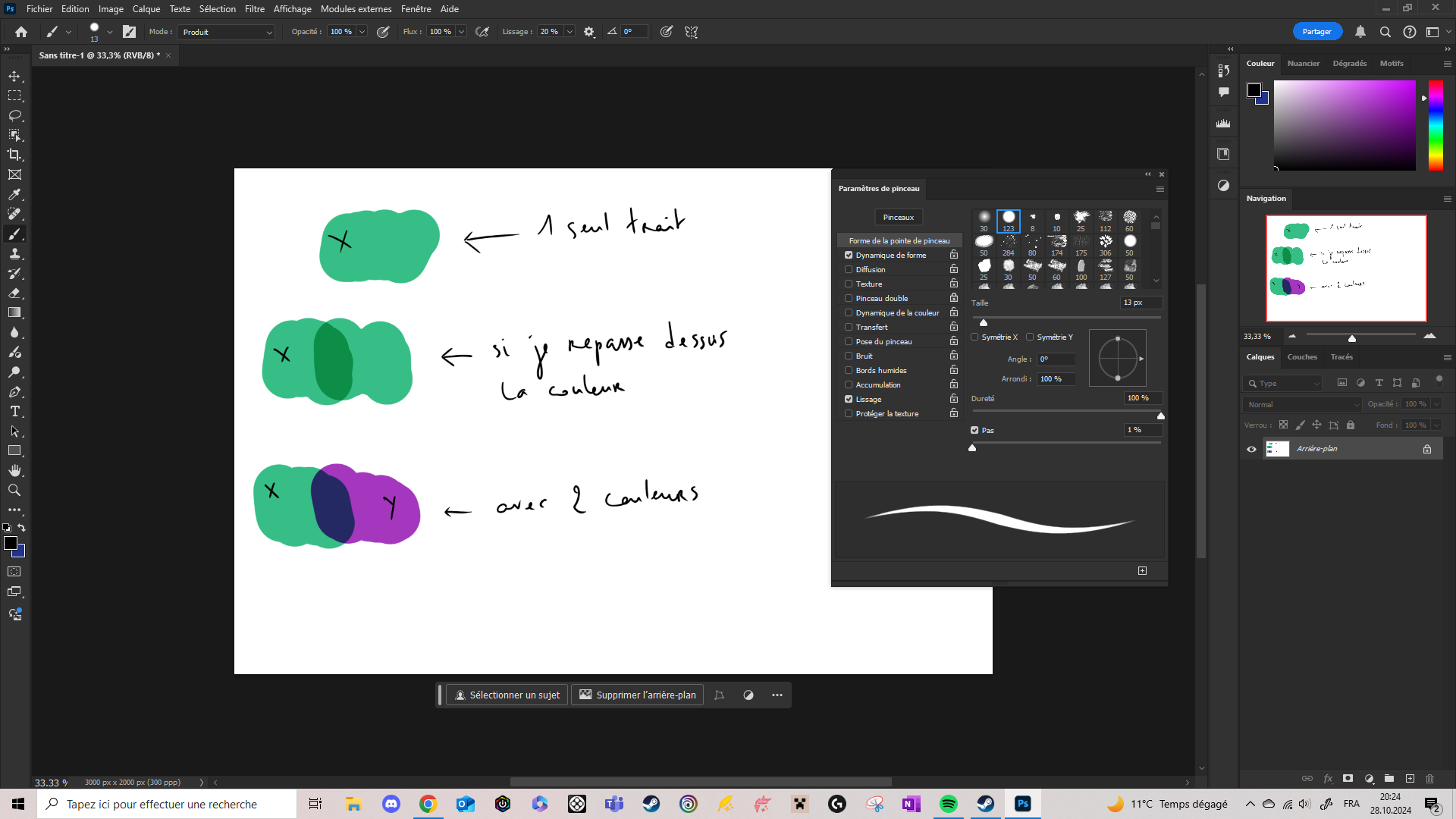Open brush settings gear in options bar
The image size is (1456, 819).
589,32
